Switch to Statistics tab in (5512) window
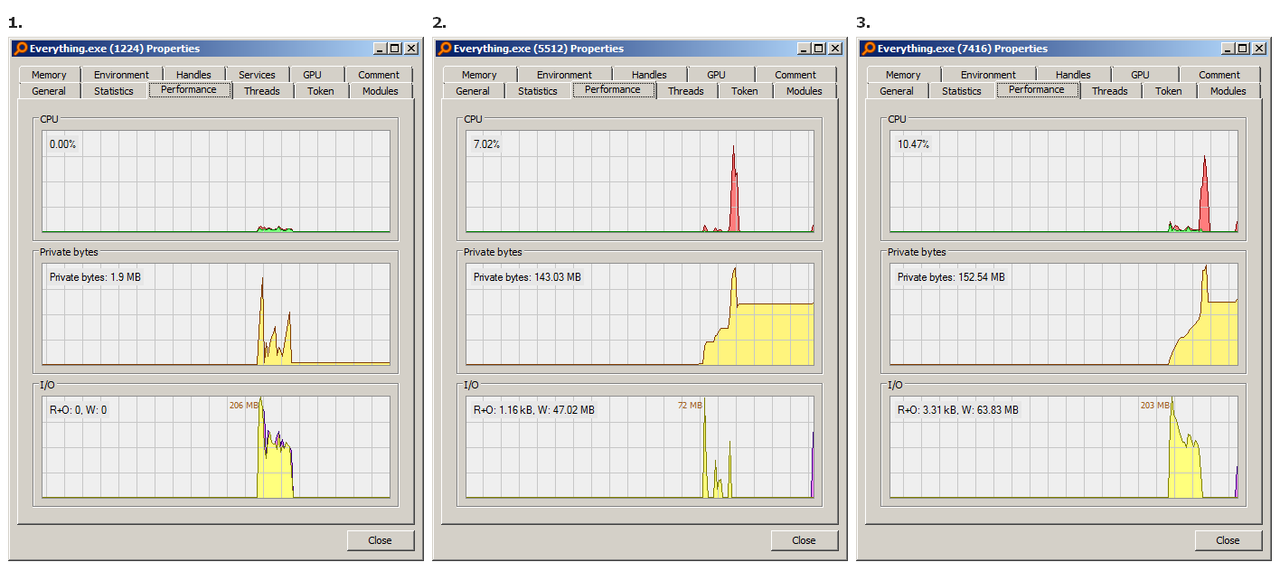1280x569 pixels. pyautogui.click(x=538, y=91)
